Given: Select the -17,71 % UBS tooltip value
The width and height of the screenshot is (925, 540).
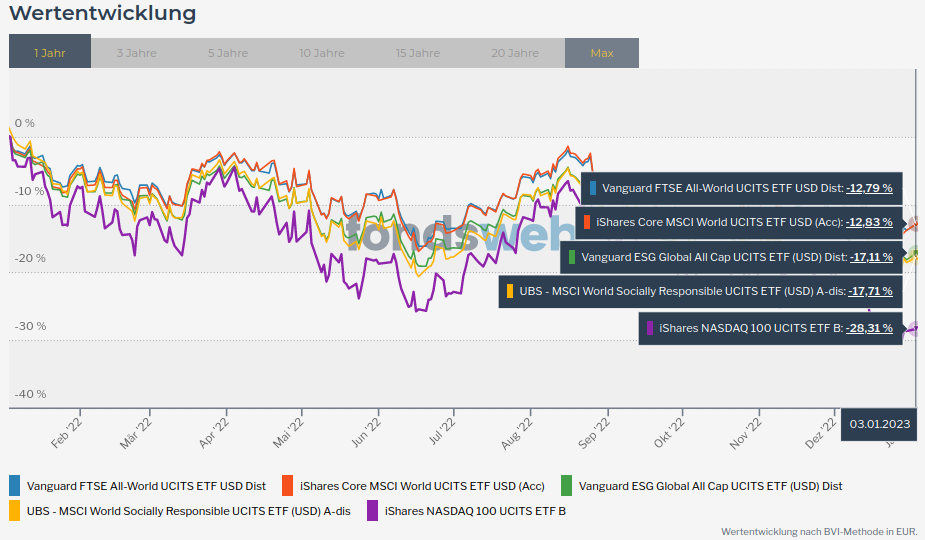Looking at the screenshot, I should tap(870, 292).
